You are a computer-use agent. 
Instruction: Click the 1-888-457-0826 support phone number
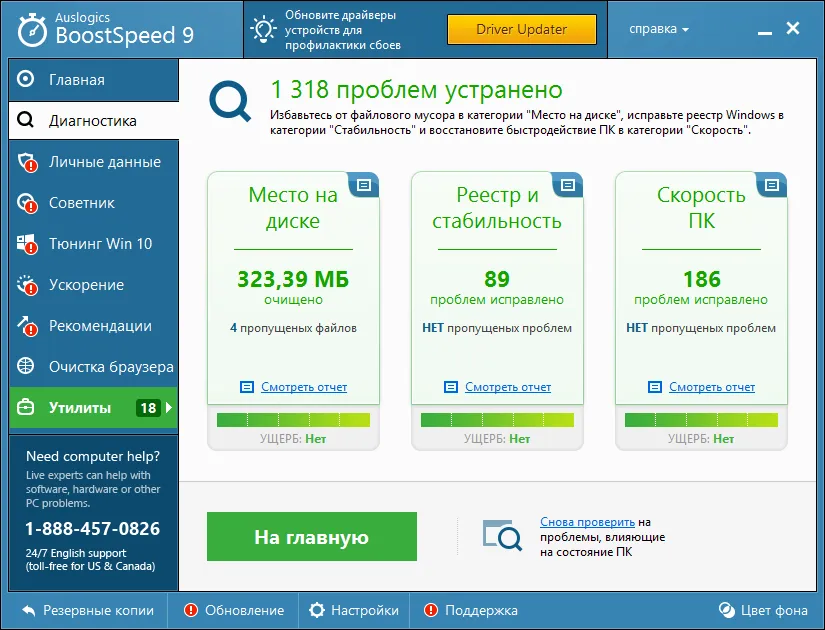93,528
